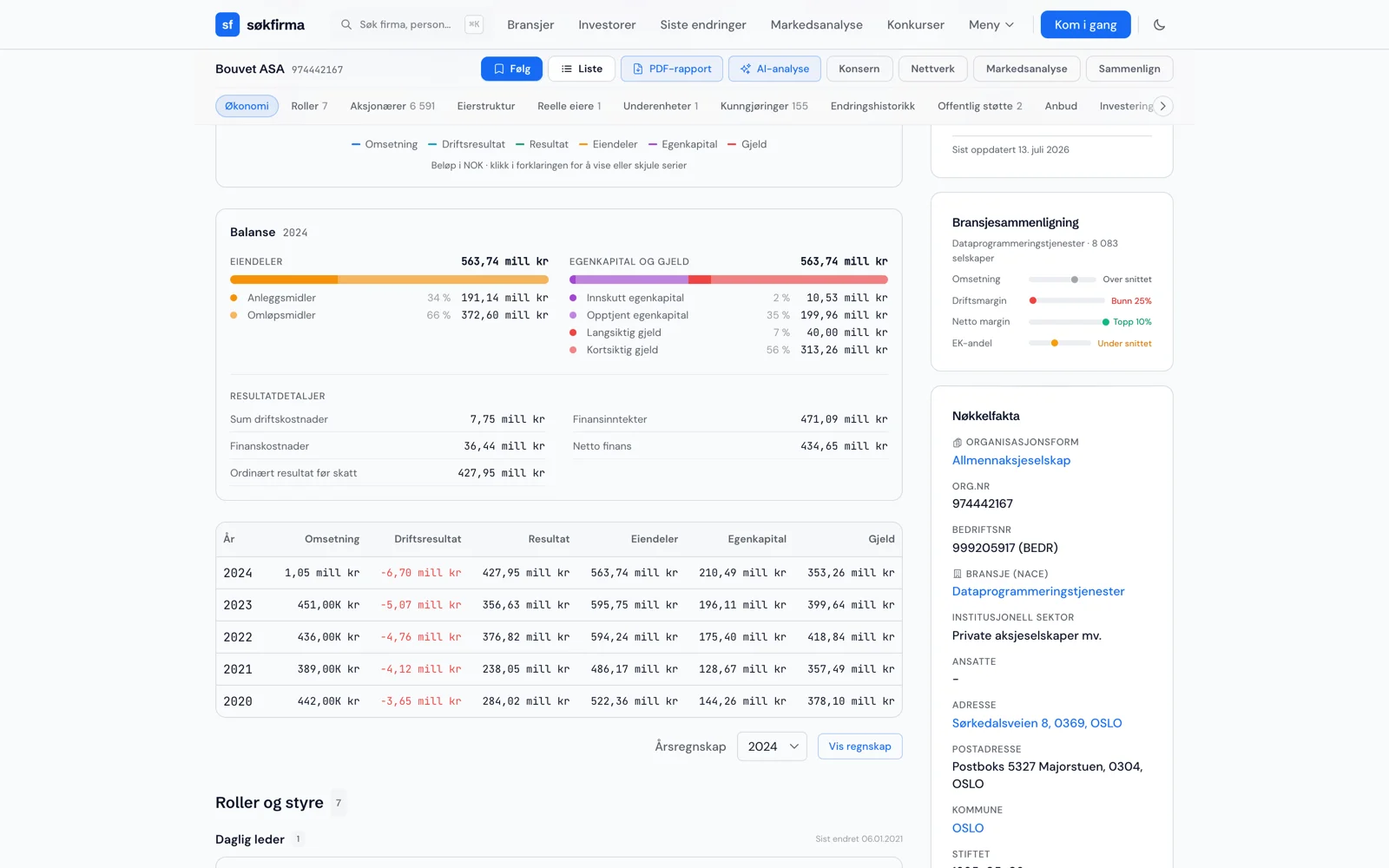Open the Meny dropdown
Viewport: 1389px width, 868px height.
pyautogui.click(x=991, y=24)
